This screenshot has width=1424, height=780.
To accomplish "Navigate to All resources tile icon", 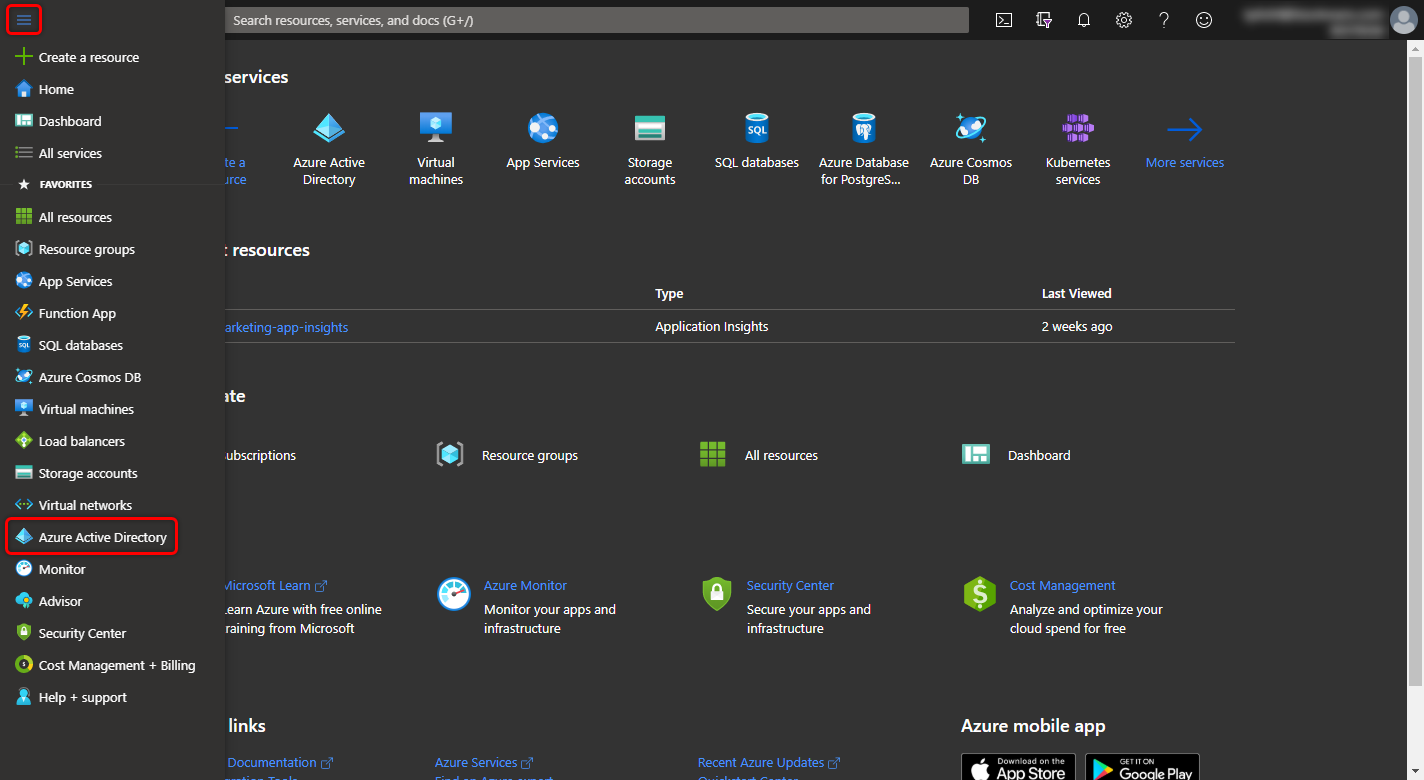I will (x=712, y=455).
